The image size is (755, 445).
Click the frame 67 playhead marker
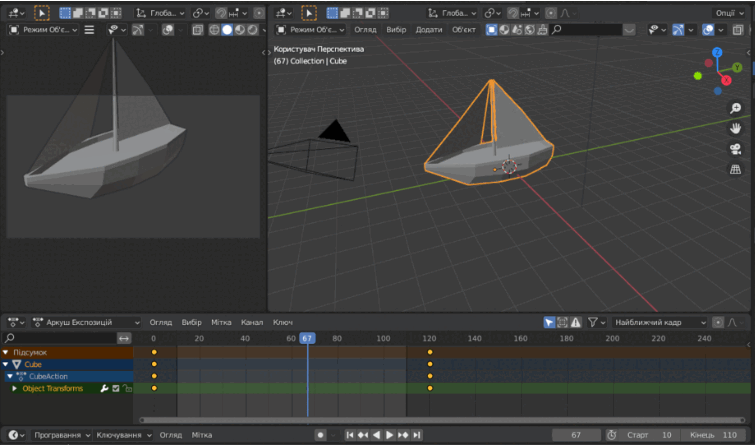tap(307, 338)
